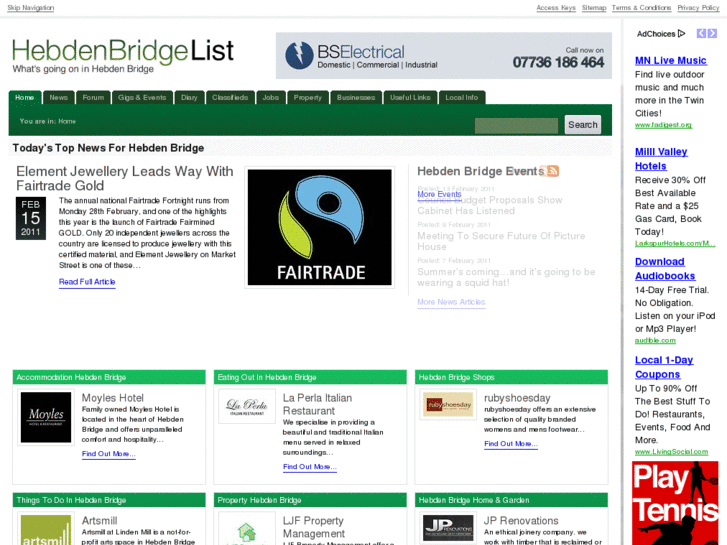Open the Privacy Policy link
The width and height of the screenshot is (727, 545).
(x=698, y=8)
